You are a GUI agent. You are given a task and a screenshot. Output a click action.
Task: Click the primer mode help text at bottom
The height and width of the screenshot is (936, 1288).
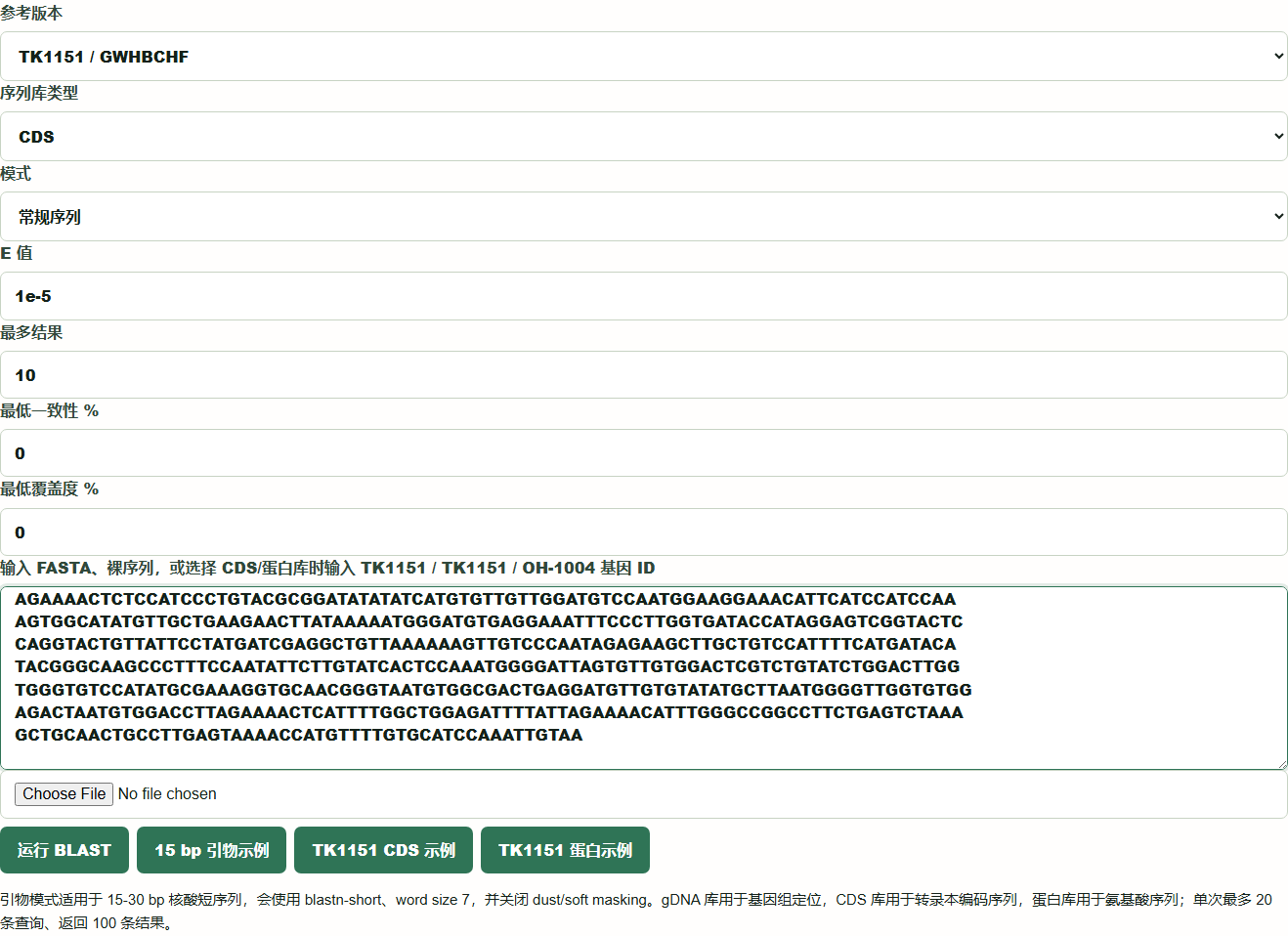point(636,911)
